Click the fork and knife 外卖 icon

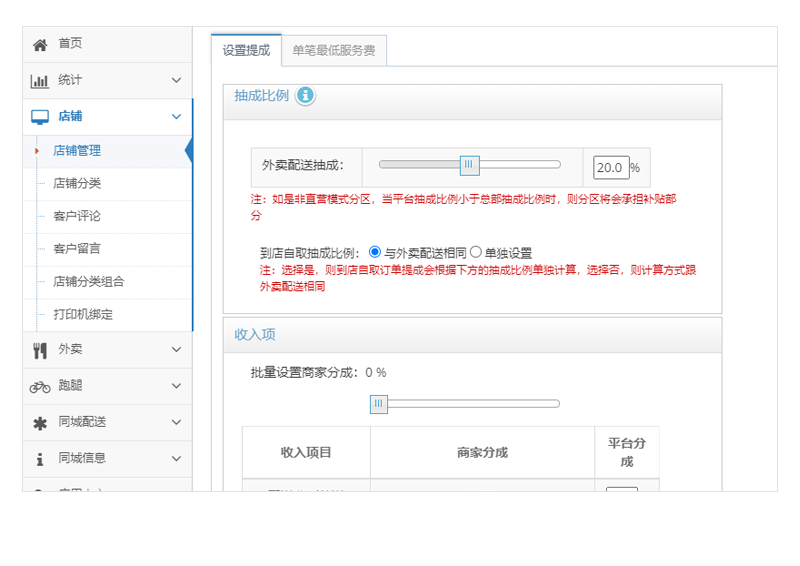coord(40,351)
